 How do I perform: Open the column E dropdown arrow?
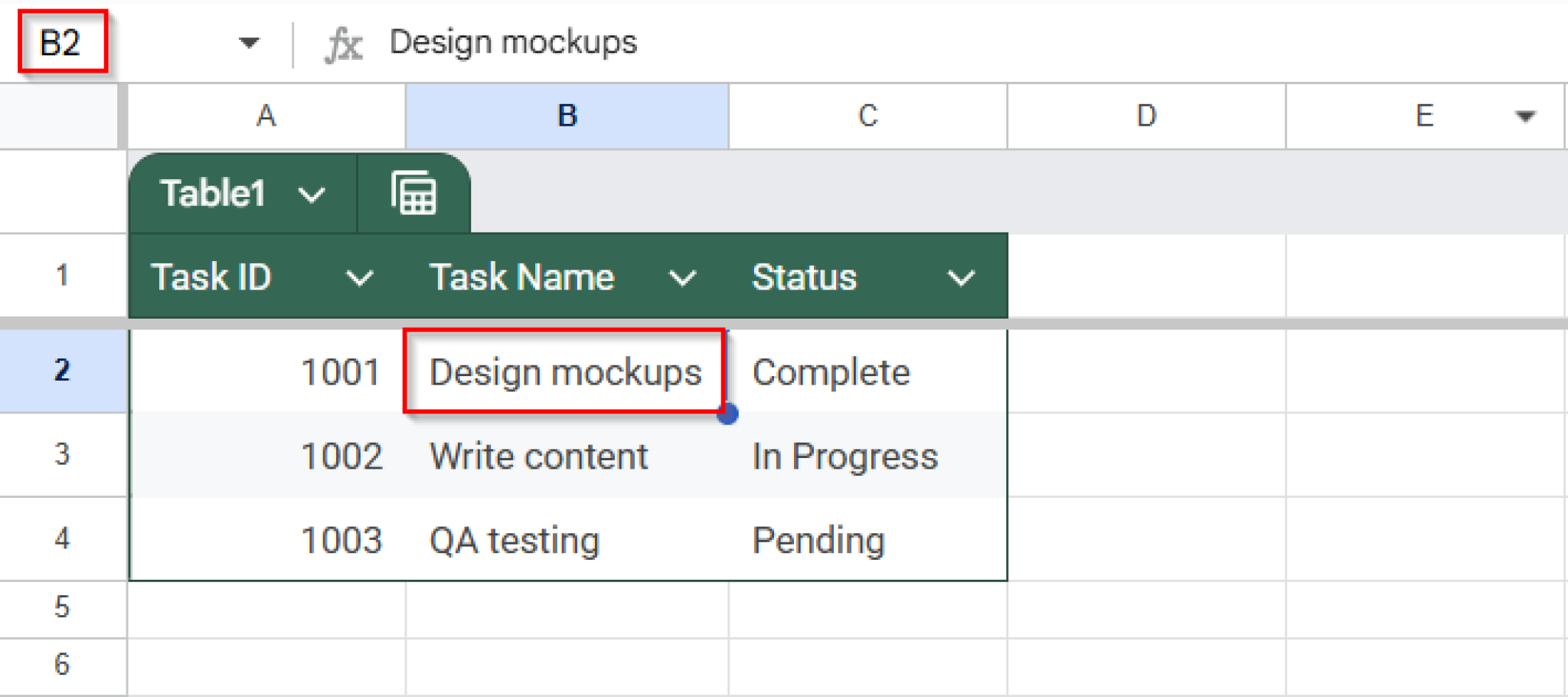click(1525, 116)
